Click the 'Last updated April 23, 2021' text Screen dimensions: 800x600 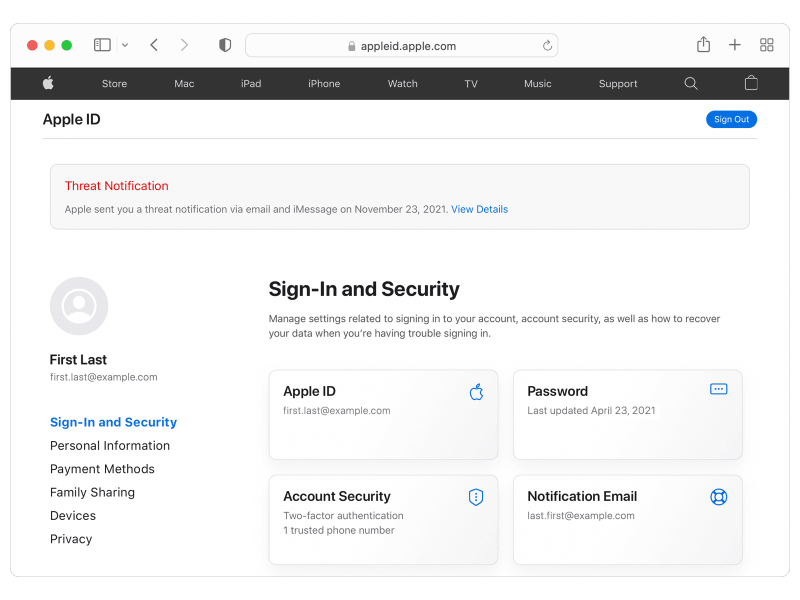pyautogui.click(x=591, y=411)
